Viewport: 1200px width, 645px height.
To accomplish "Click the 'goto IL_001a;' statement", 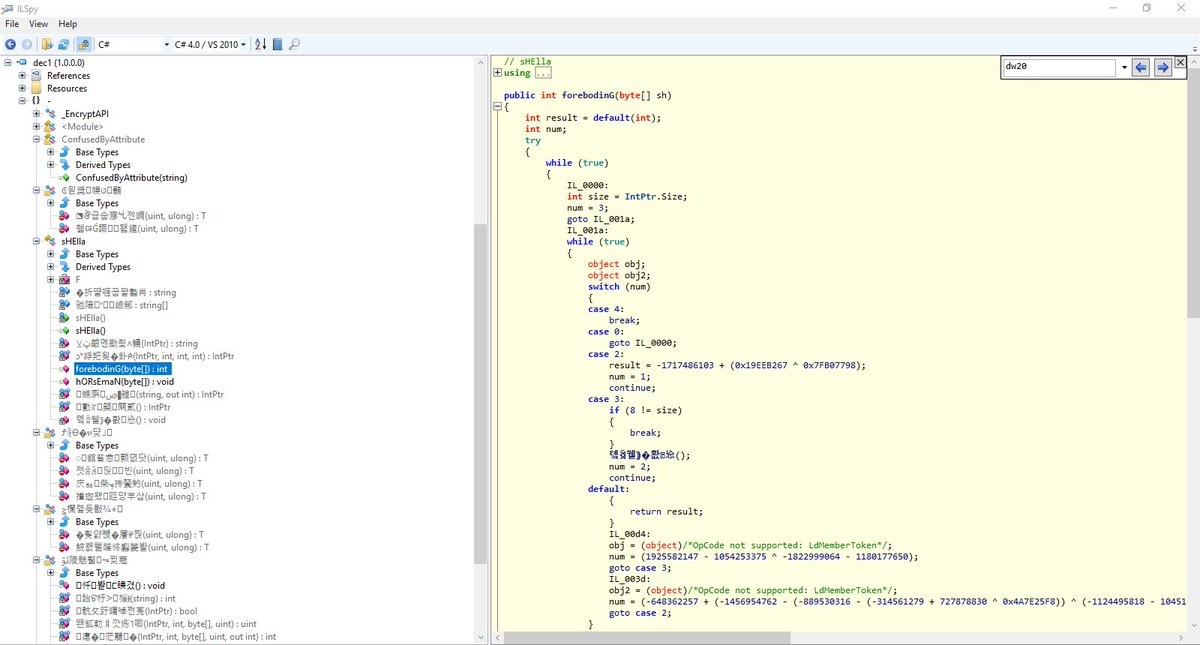I will (600, 218).
